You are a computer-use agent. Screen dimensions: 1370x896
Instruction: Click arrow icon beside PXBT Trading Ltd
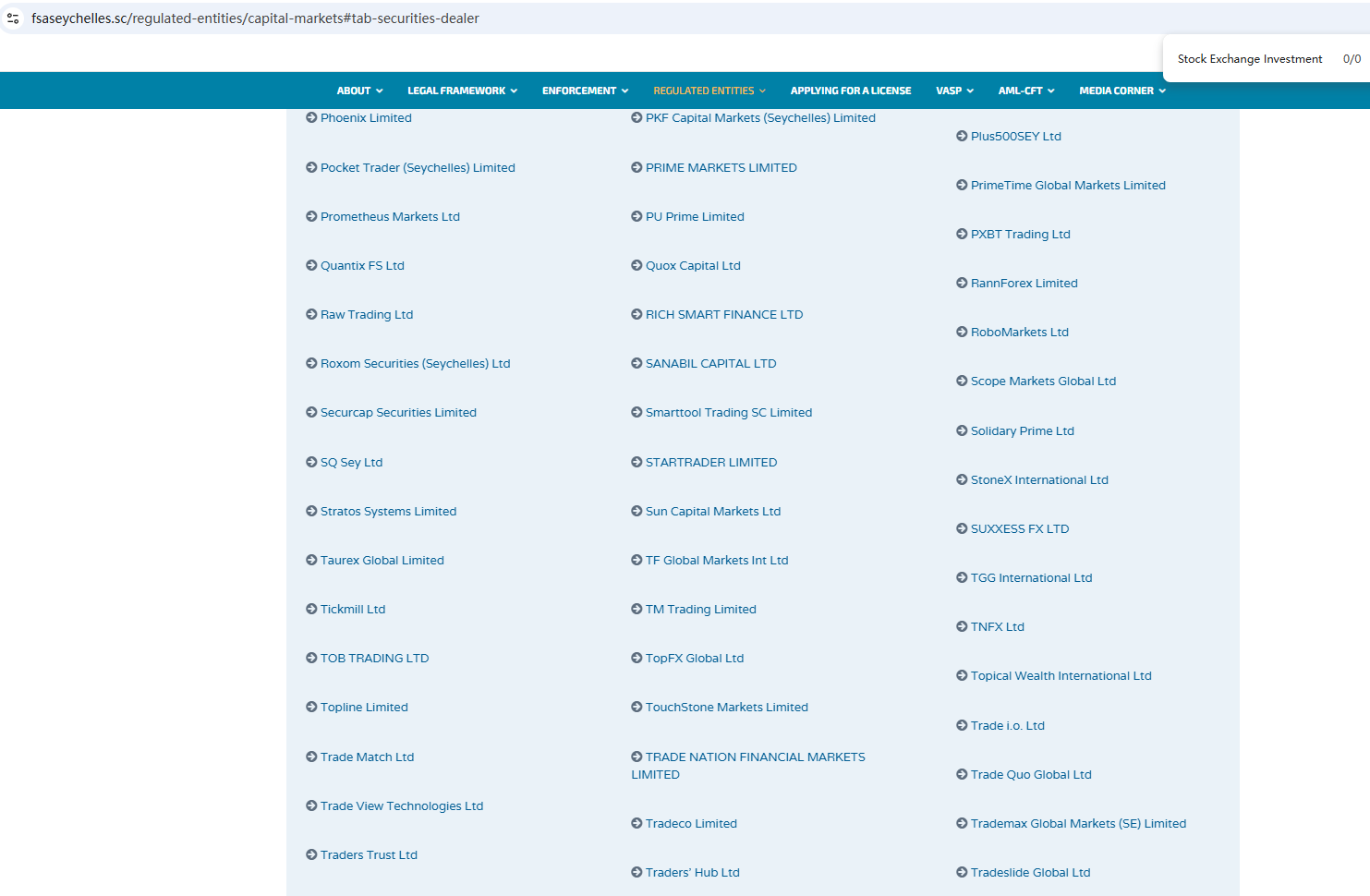tap(962, 234)
